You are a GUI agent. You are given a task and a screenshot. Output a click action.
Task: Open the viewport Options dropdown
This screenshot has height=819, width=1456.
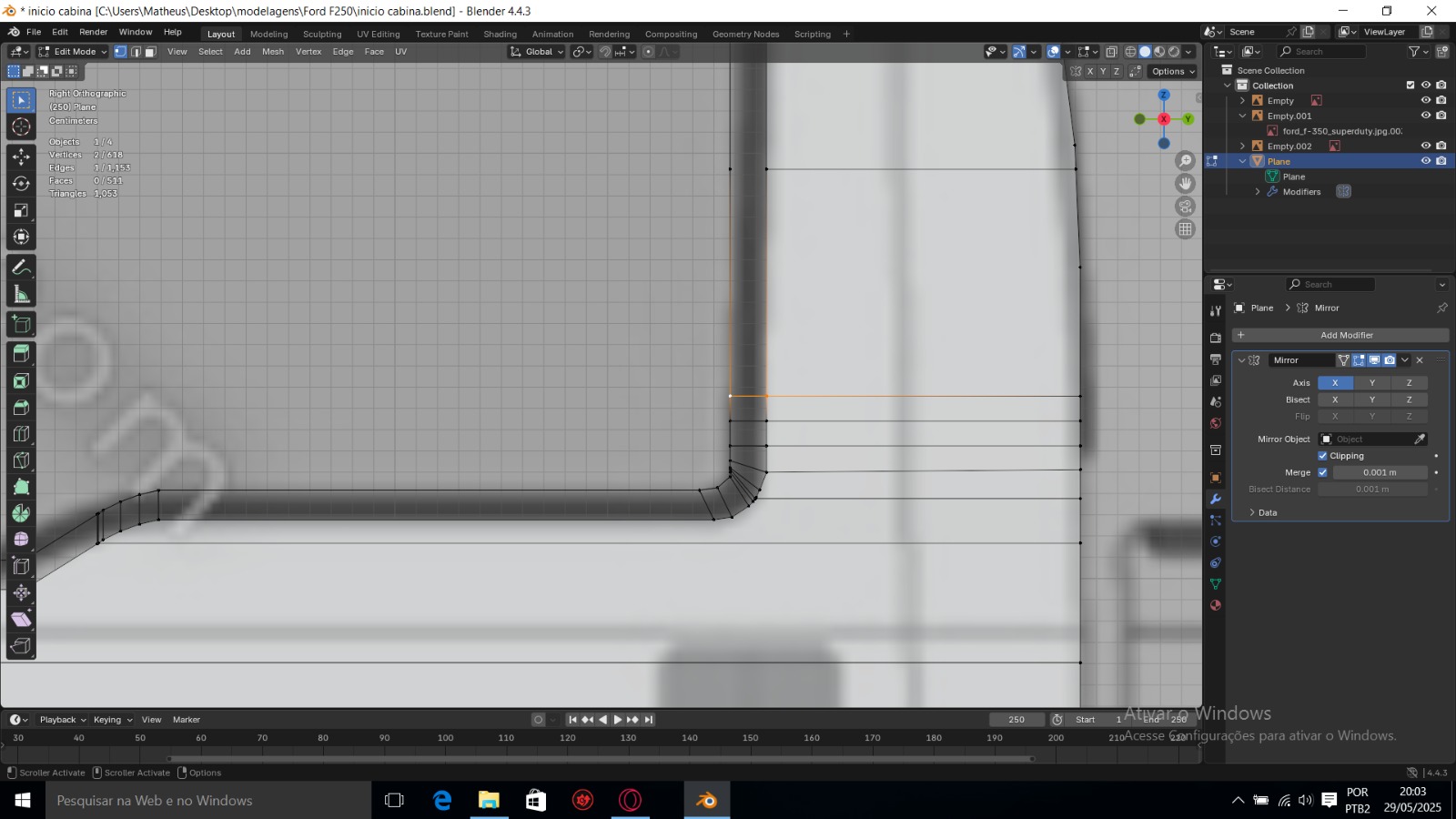click(x=1173, y=71)
